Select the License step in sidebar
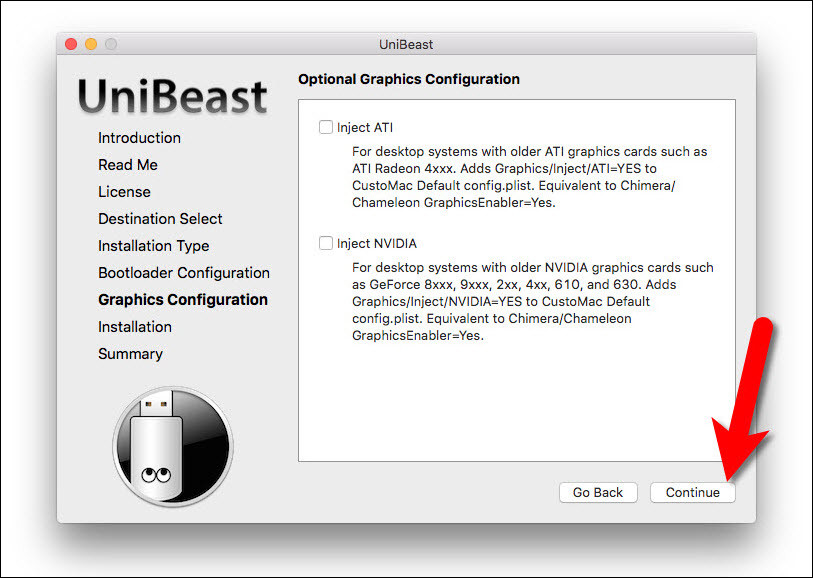Image resolution: width=813 pixels, height=578 pixels. click(x=124, y=192)
